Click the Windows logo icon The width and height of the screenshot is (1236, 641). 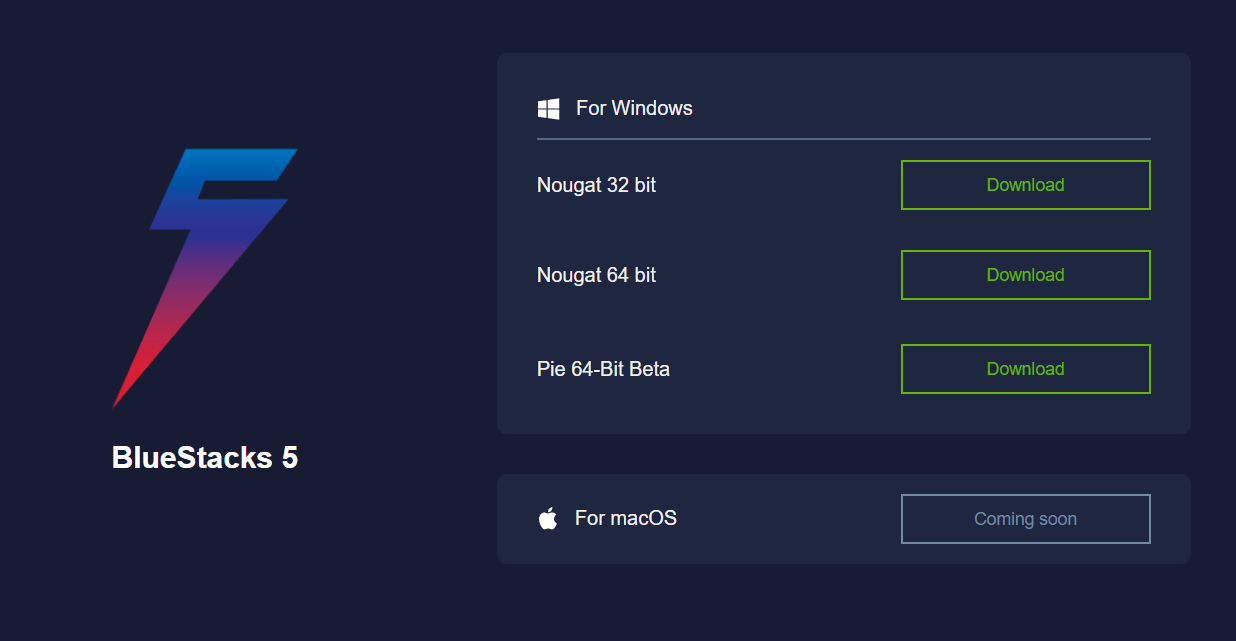pyautogui.click(x=548, y=108)
